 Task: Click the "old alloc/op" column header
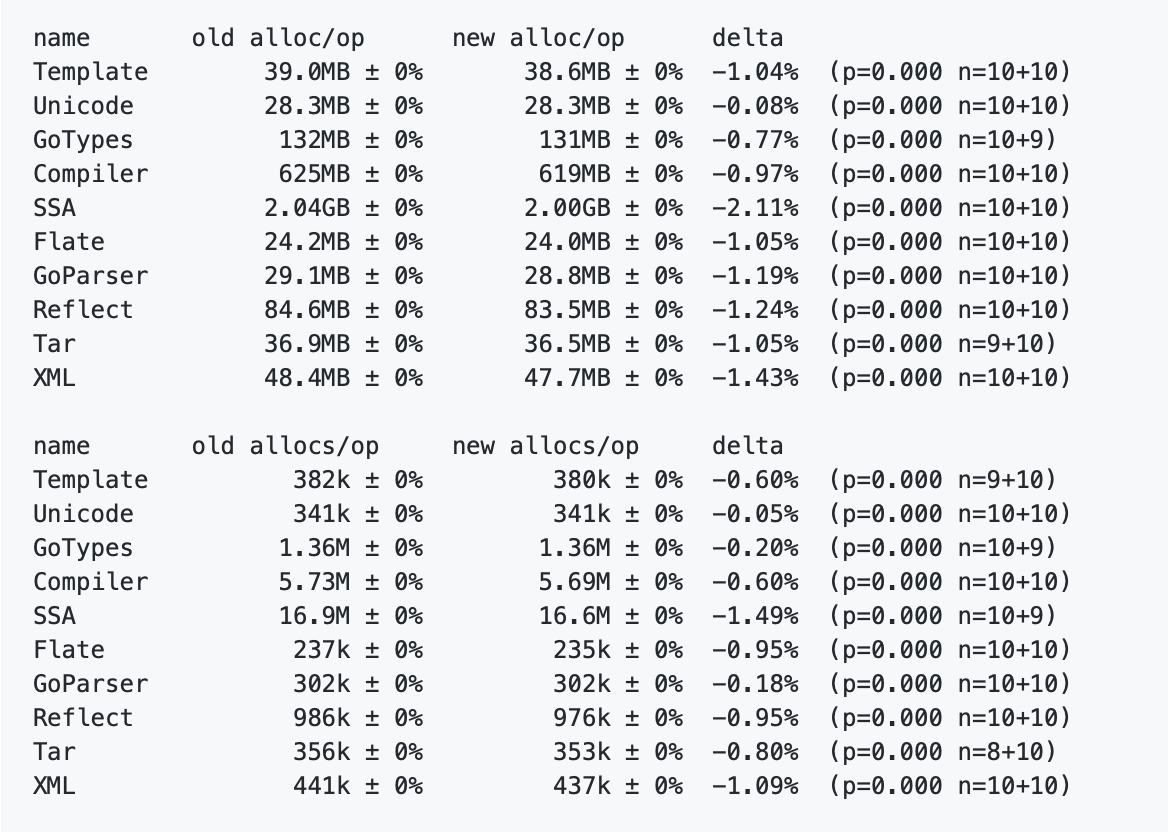278,38
